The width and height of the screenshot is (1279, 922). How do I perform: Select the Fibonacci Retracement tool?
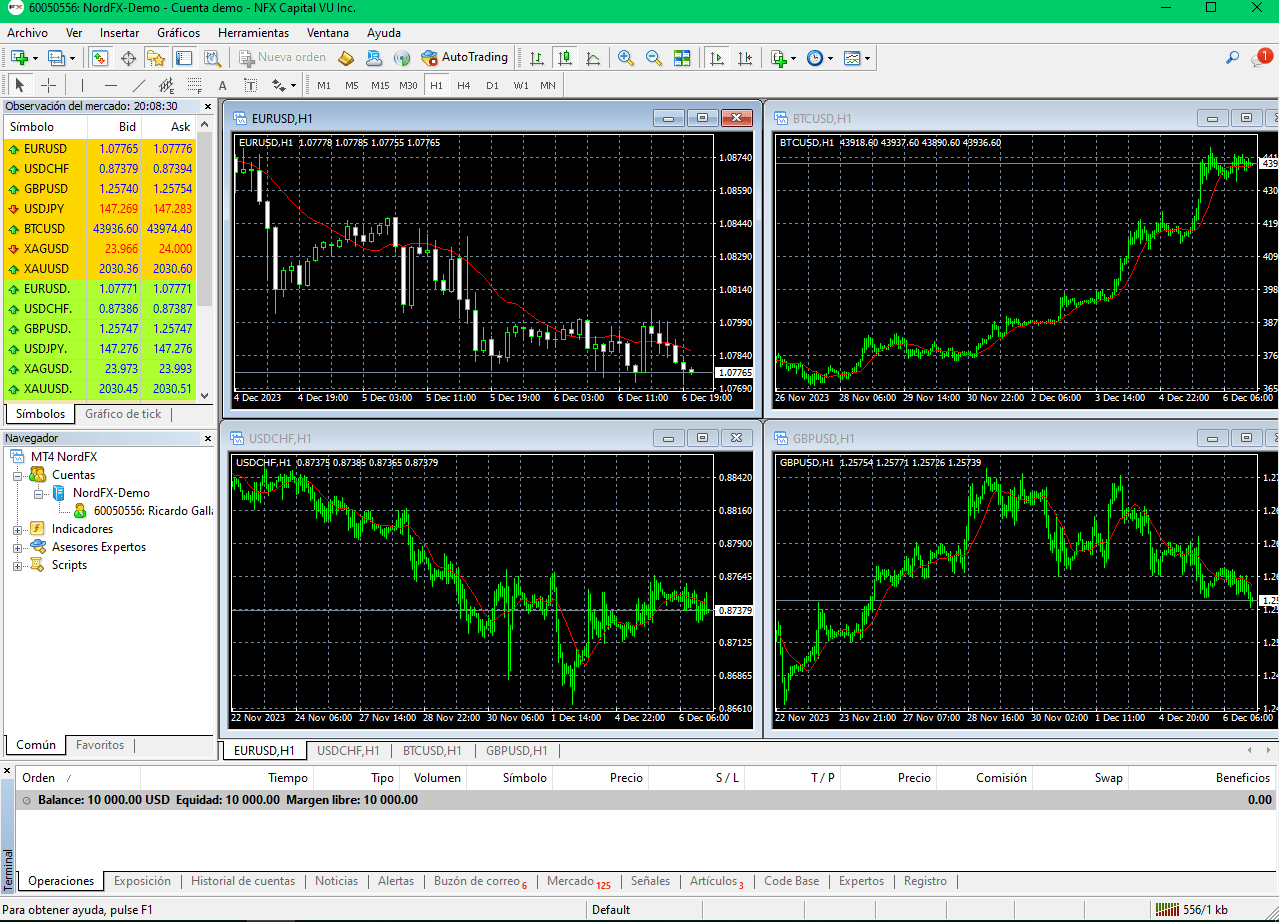pos(195,85)
